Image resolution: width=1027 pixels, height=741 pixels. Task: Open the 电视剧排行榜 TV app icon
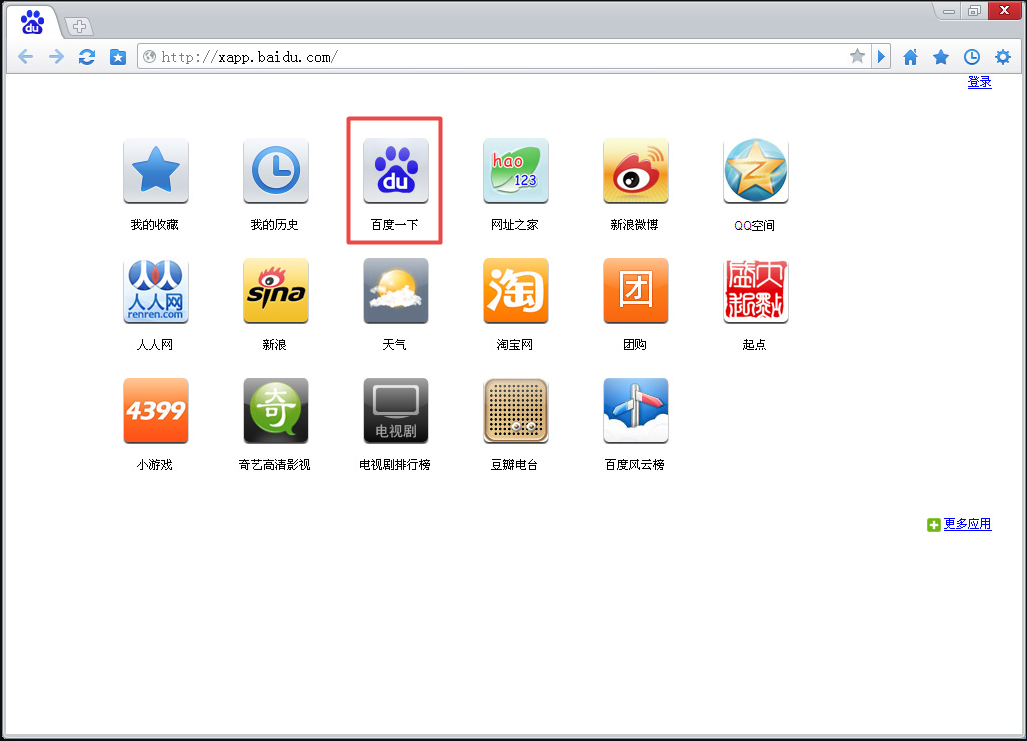[x=396, y=410]
